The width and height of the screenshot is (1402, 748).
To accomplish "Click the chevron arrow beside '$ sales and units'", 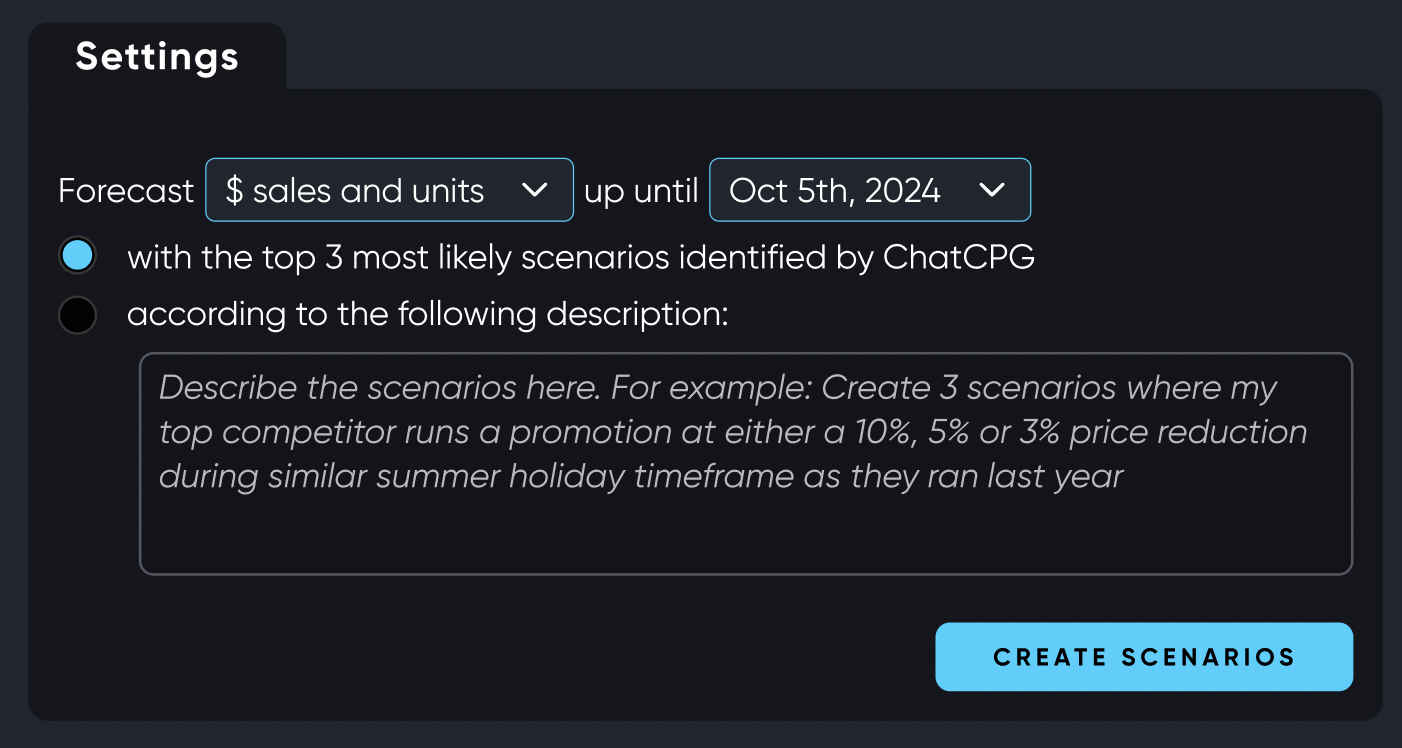I will (x=535, y=190).
